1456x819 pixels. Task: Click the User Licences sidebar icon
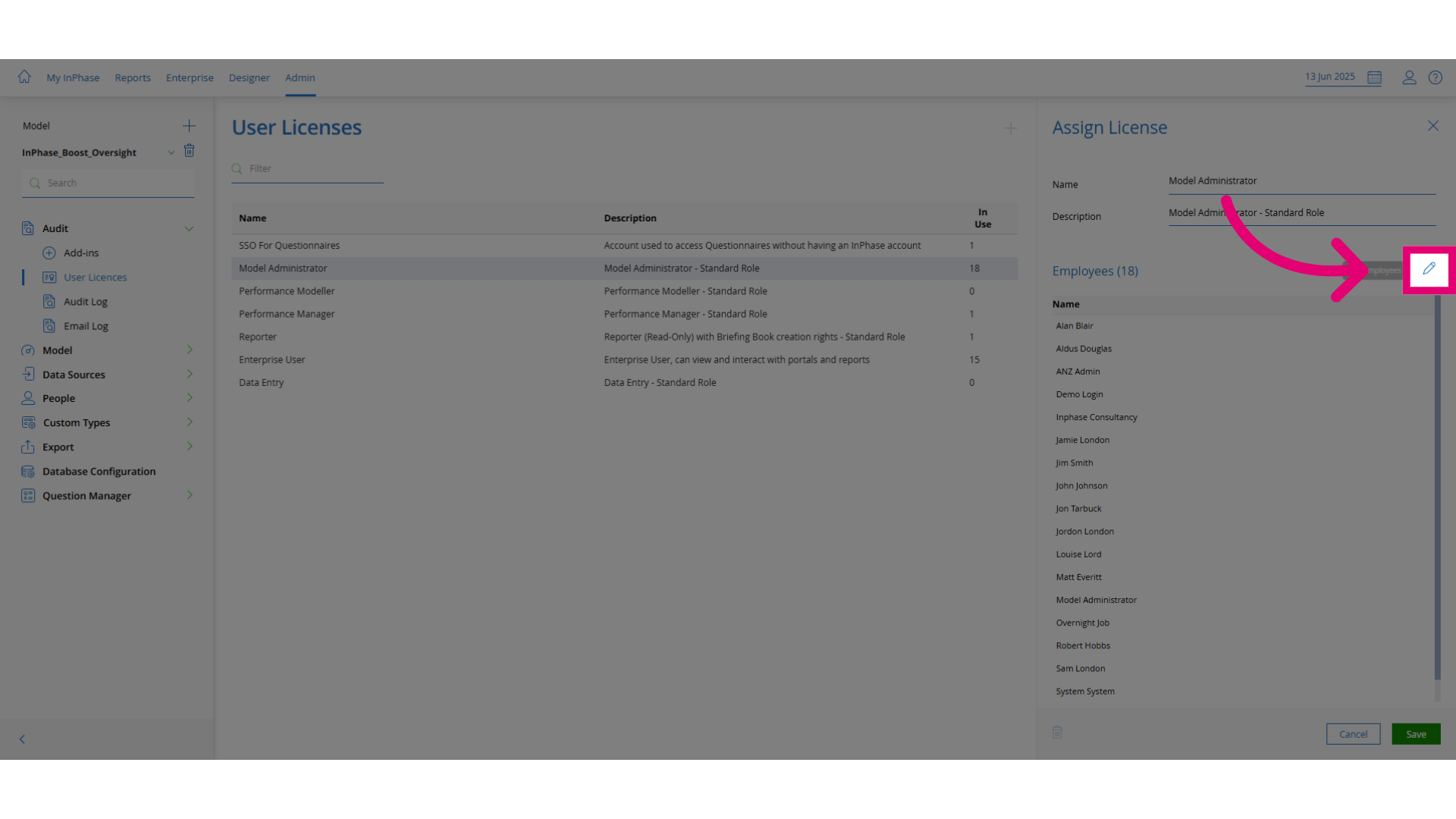(49, 278)
